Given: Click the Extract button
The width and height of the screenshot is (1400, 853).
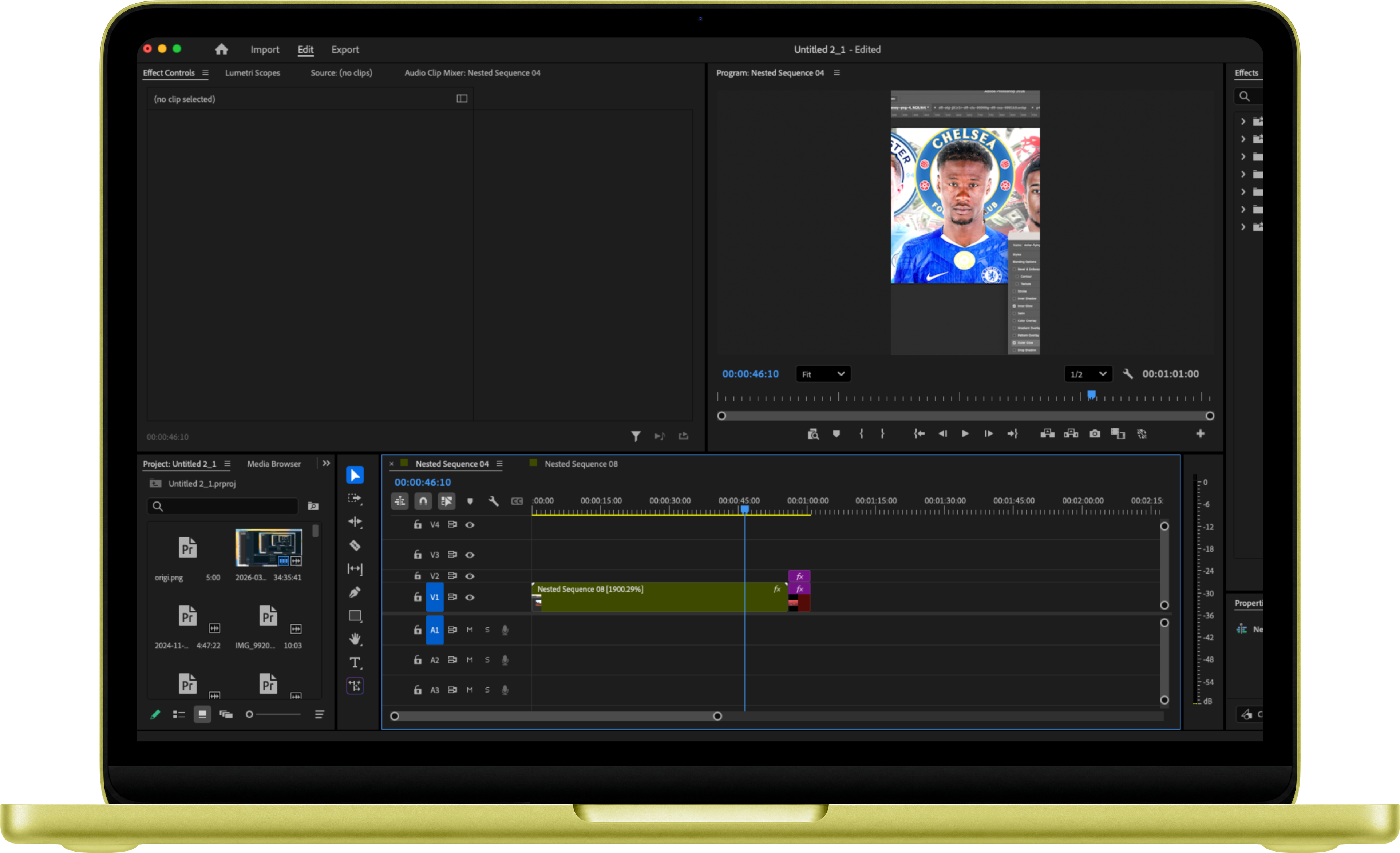Looking at the screenshot, I should click(x=1071, y=434).
